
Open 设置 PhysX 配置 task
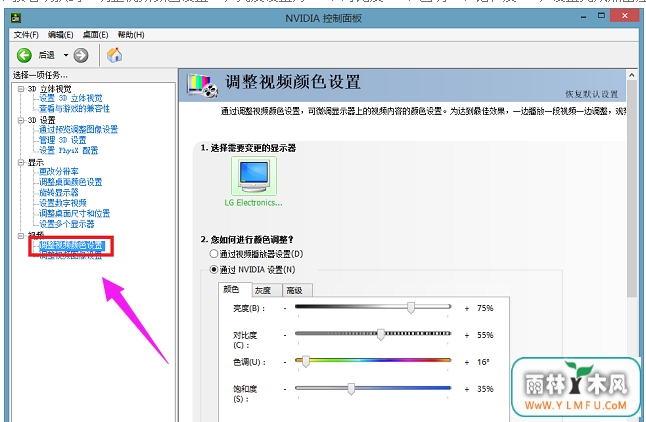click(x=68, y=150)
